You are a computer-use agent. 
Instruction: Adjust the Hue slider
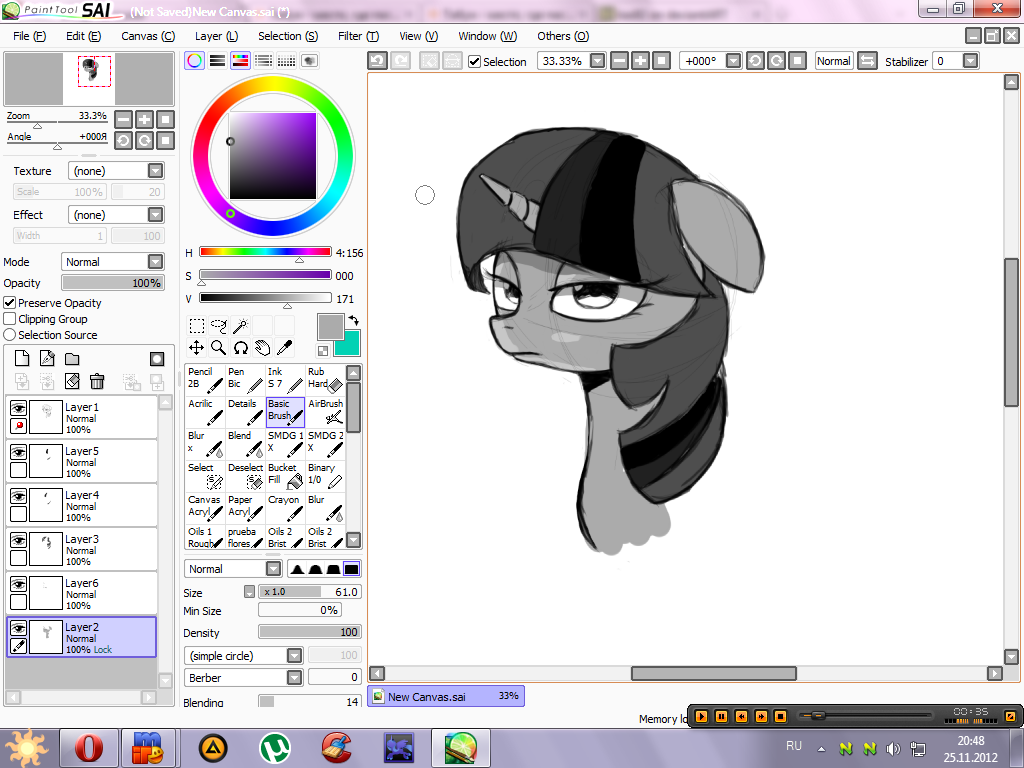[x=265, y=252]
